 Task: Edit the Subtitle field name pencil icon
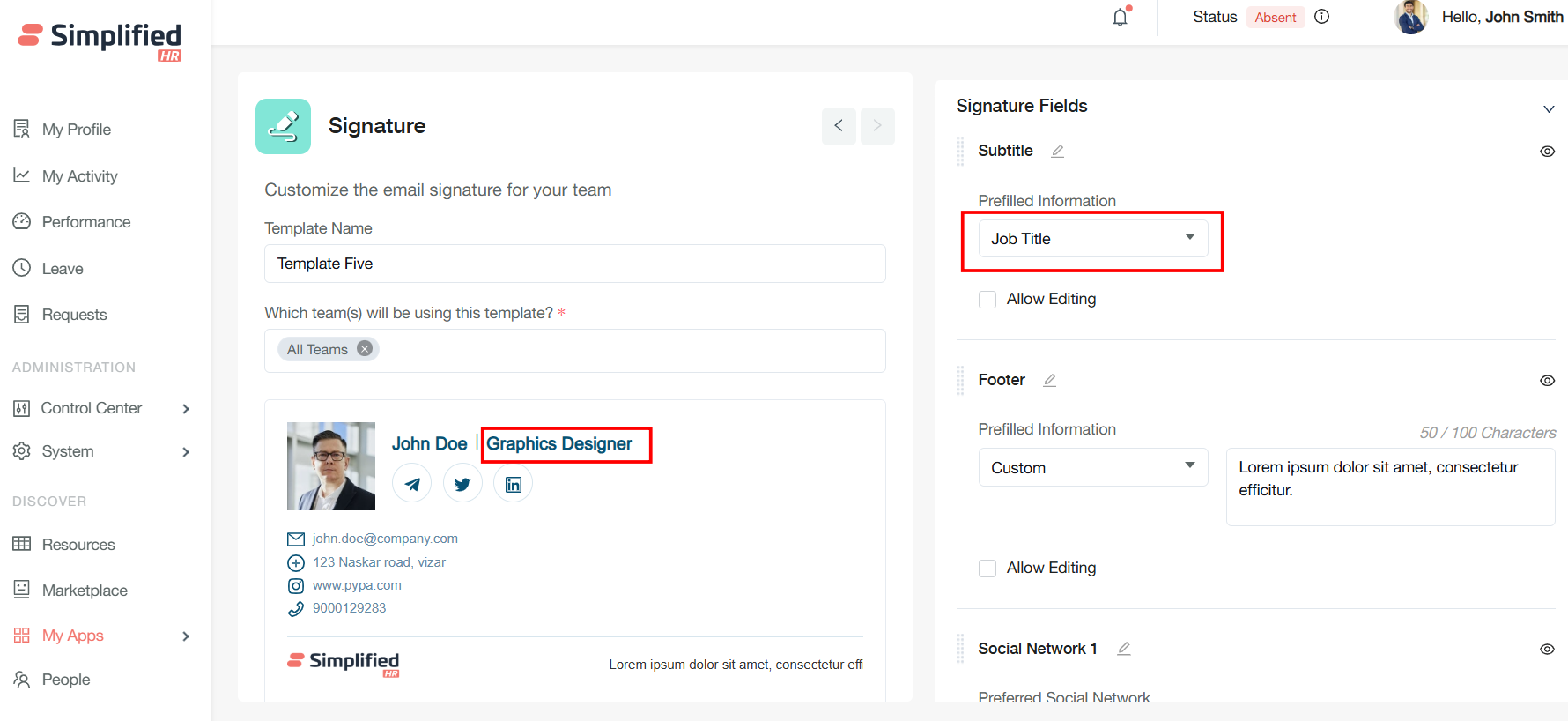point(1057,152)
